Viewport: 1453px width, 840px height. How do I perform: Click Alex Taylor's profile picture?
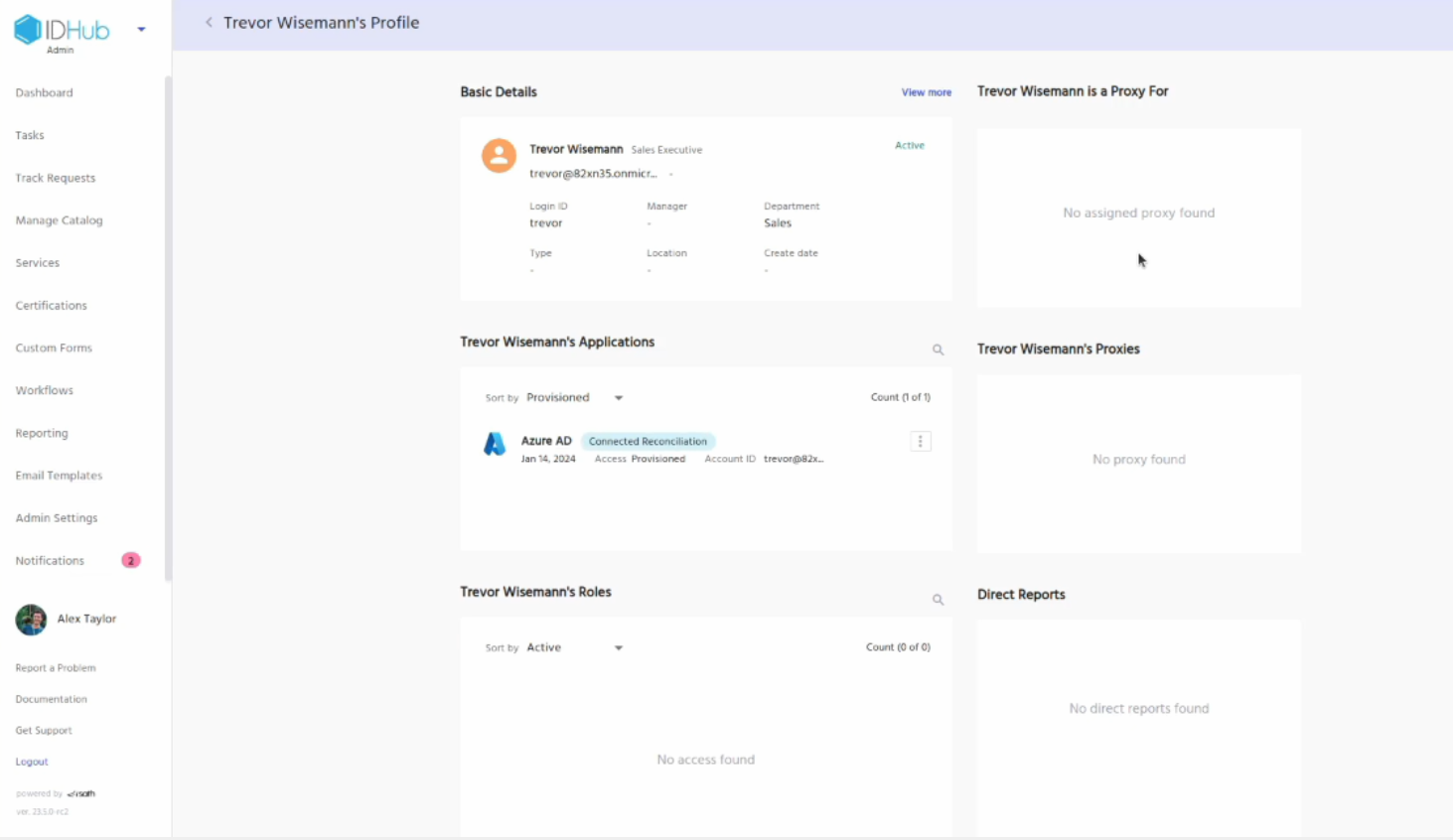pos(31,620)
